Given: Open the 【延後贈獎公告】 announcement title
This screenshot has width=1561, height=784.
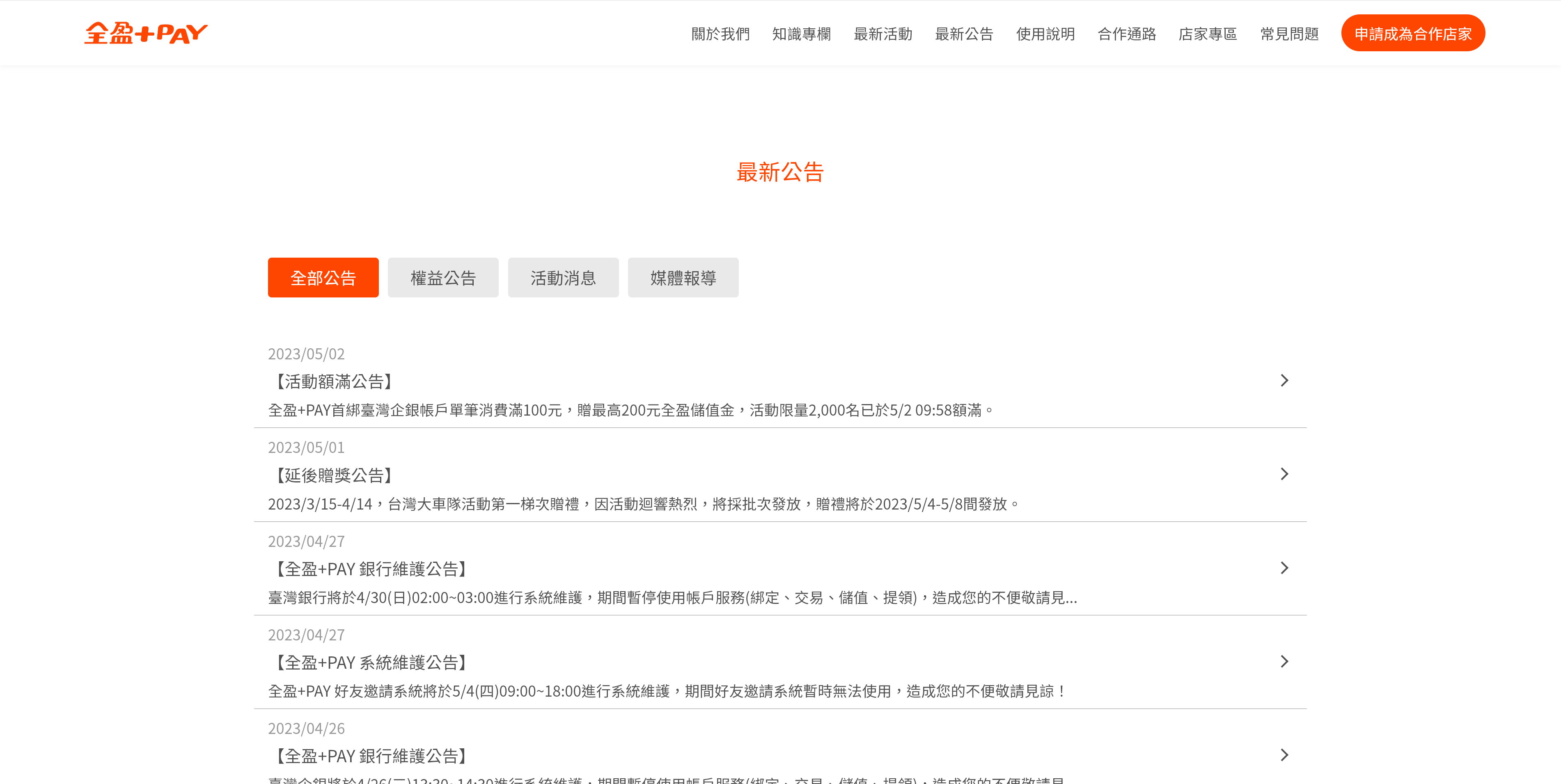Looking at the screenshot, I should point(334,475).
